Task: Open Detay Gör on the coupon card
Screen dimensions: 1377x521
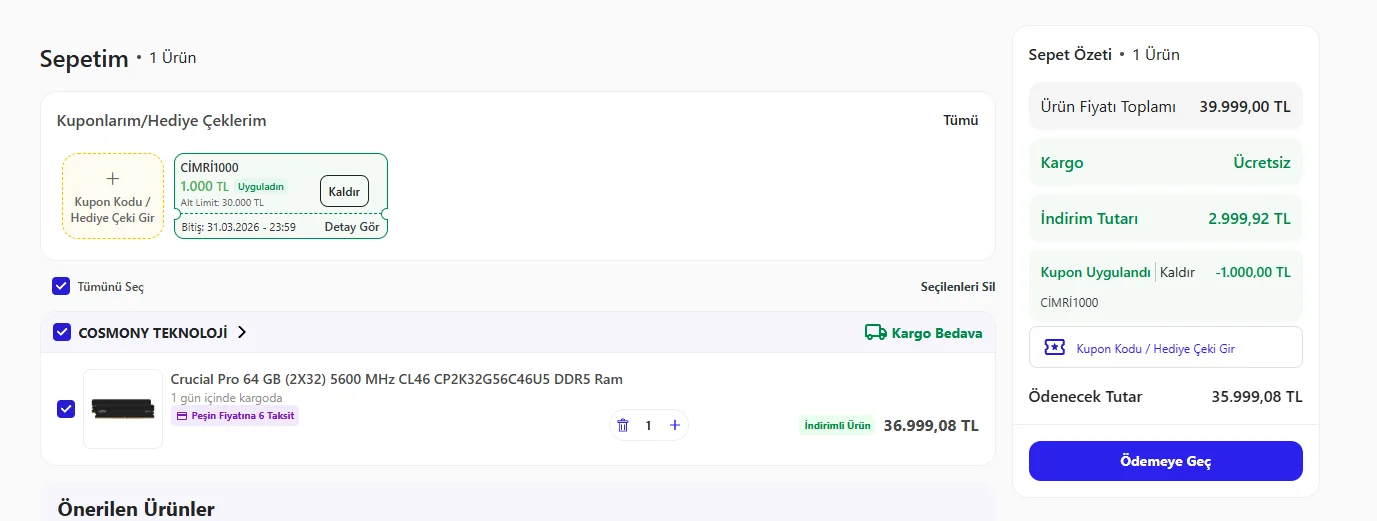Action: pyautogui.click(x=352, y=227)
